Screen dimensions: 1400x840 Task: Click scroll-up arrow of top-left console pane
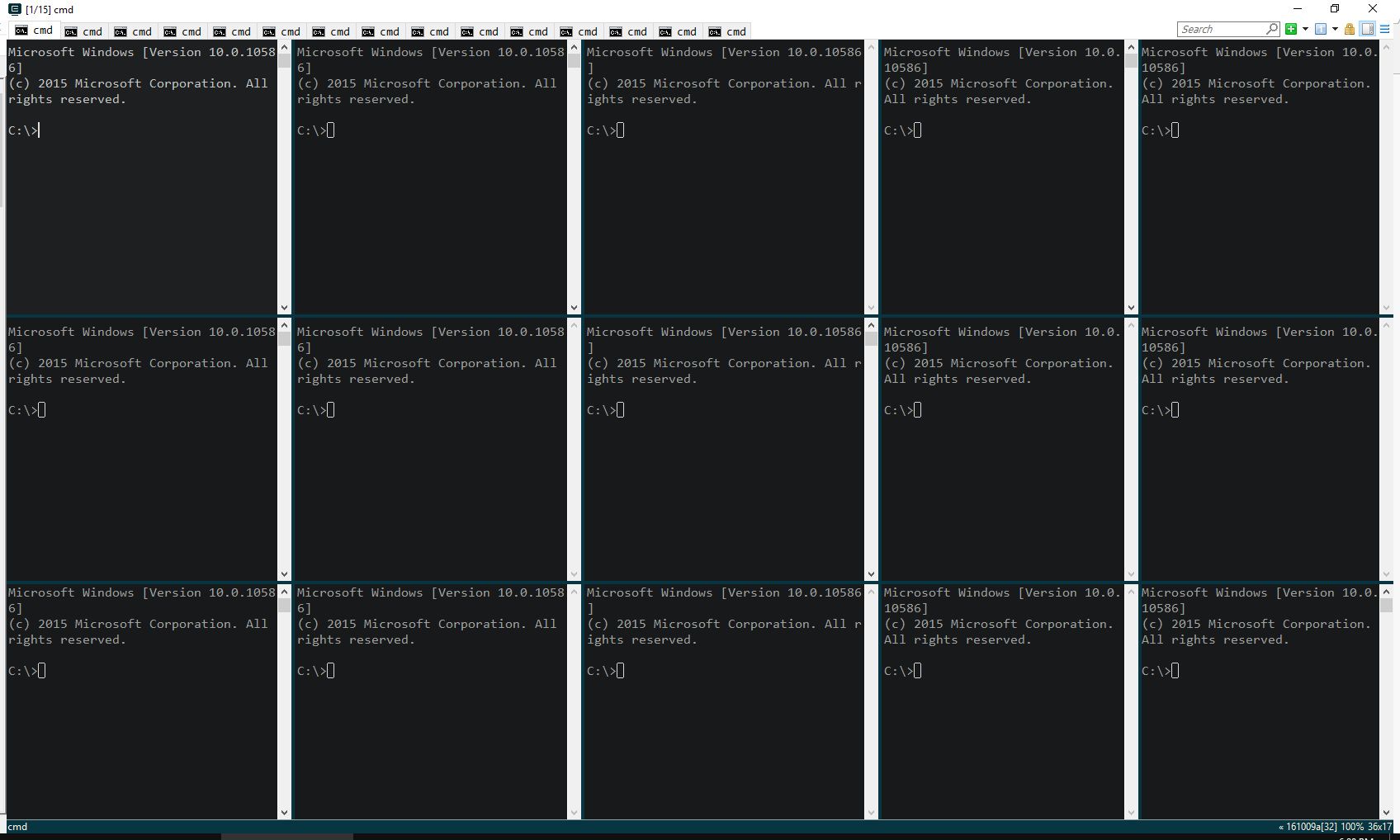[284, 47]
